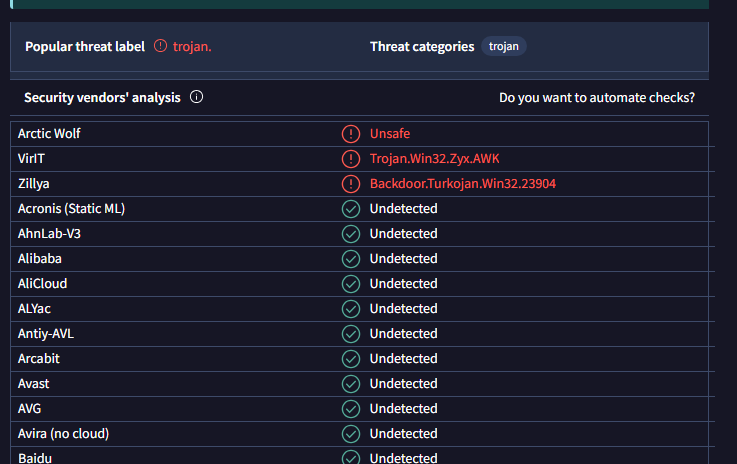Click the Baidu vendor name

coord(35,458)
